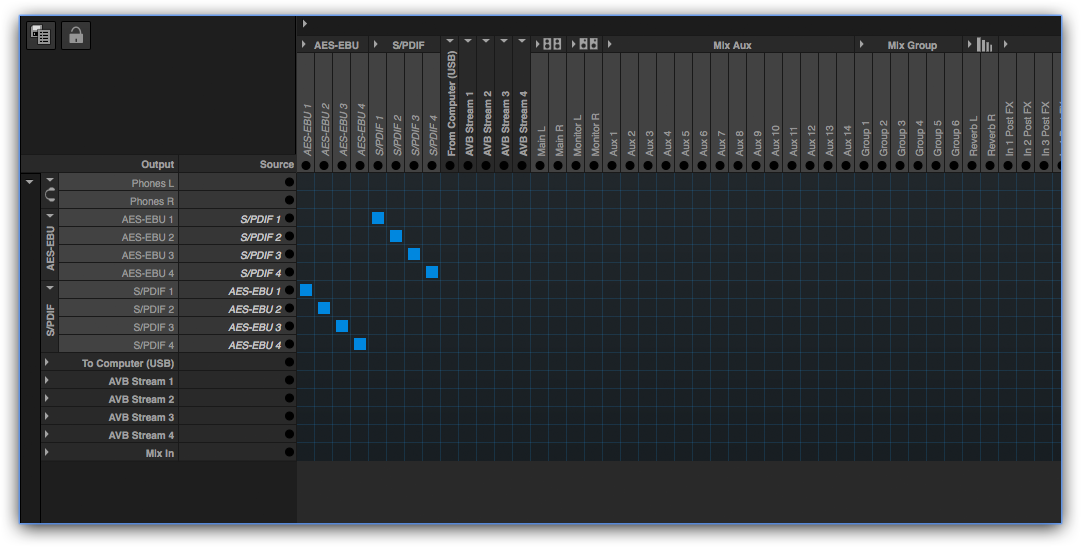This screenshot has height=547, width=1081.
Task: Toggle off AES-EBU 4 to S/PDIF 4 patch
Action: (360, 344)
